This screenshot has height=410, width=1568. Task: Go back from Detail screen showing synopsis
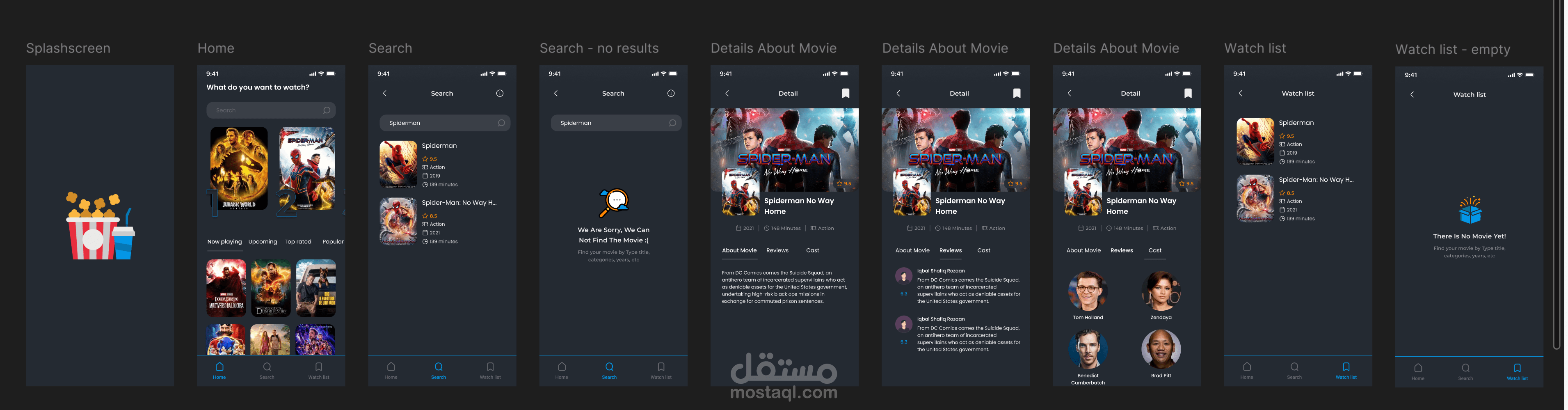[x=727, y=93]
